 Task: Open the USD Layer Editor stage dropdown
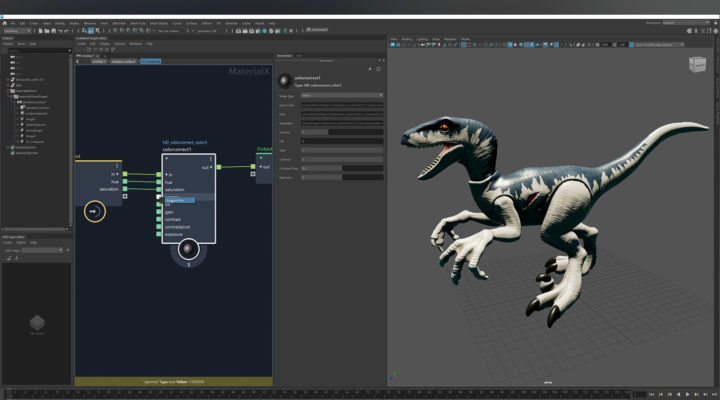coord(42,250)
